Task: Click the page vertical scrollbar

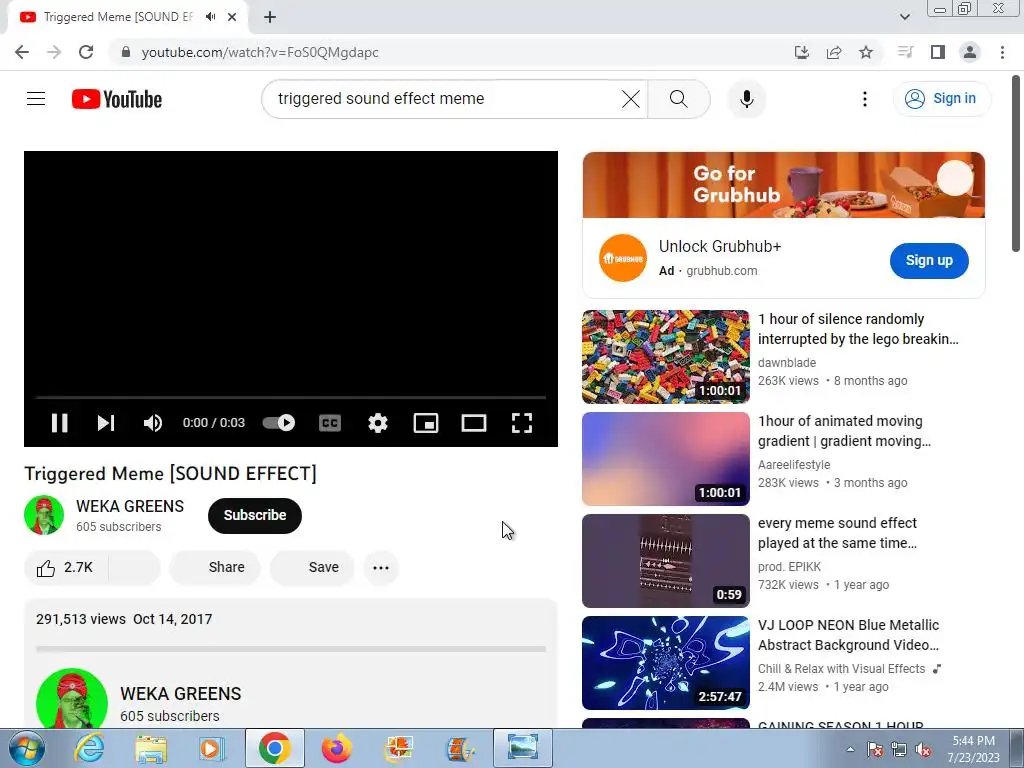Action: 1016,163
